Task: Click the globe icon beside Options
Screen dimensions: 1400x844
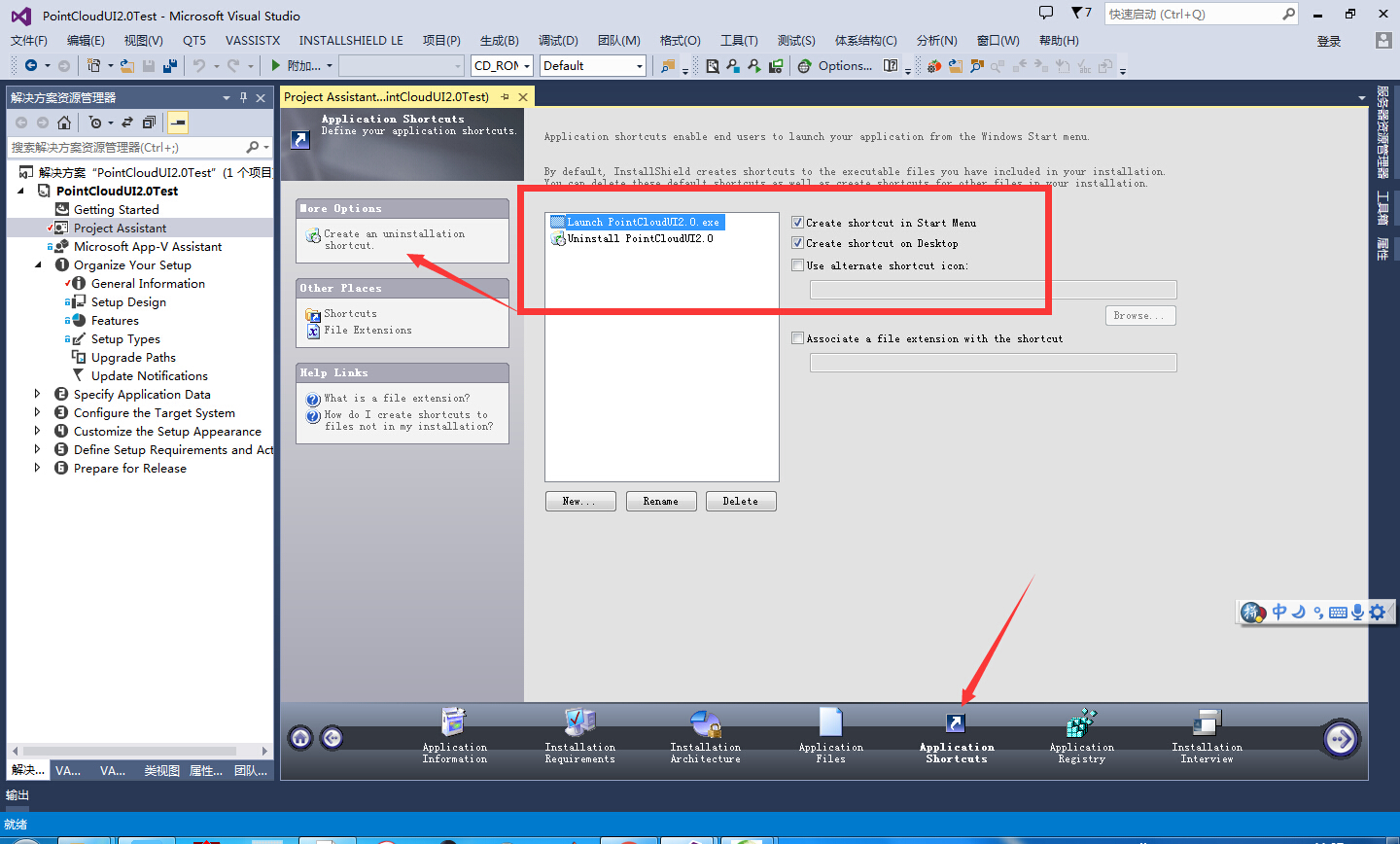Action: click(804, 66)
